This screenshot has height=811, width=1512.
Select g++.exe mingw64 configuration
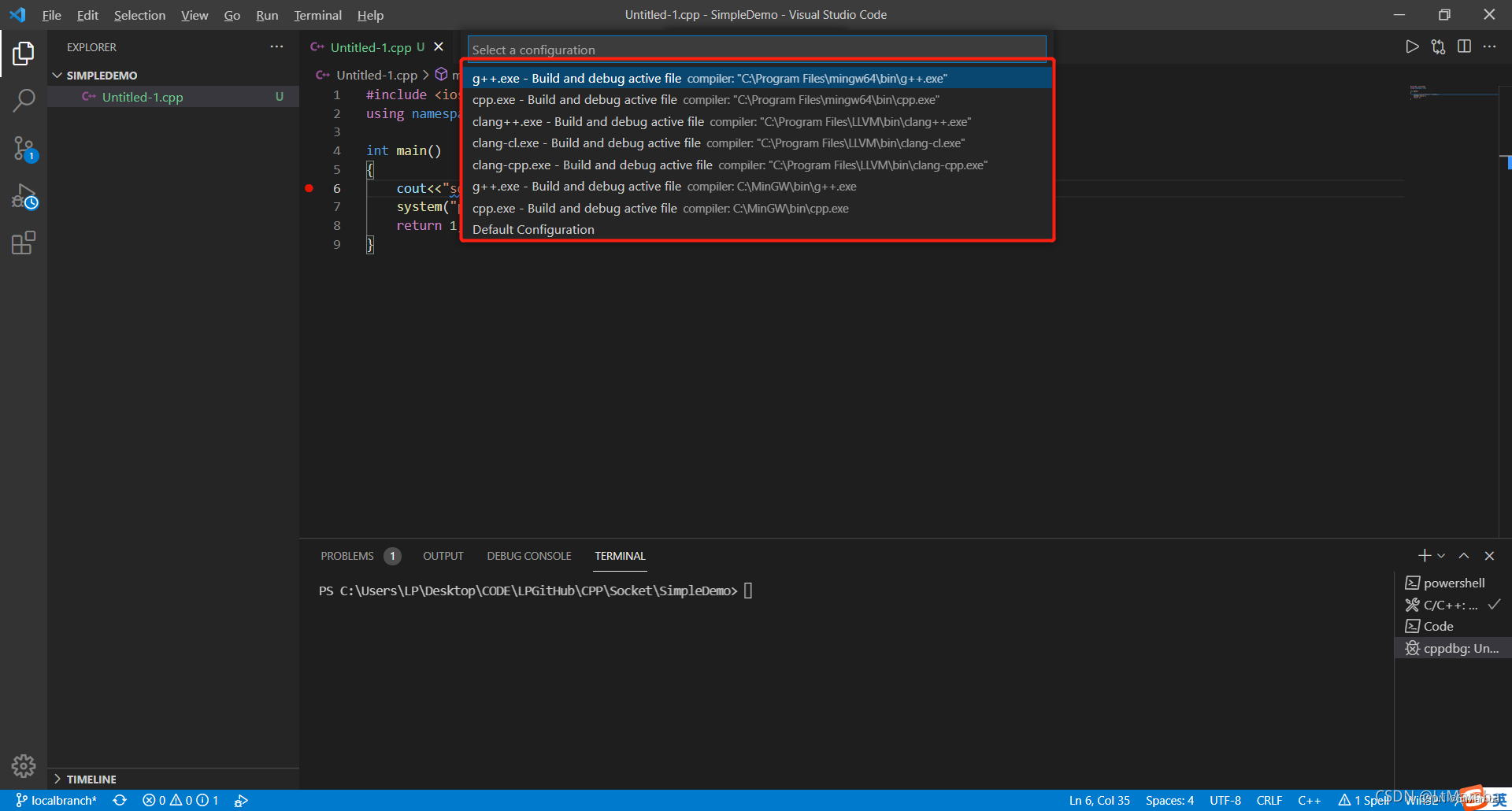757,78
